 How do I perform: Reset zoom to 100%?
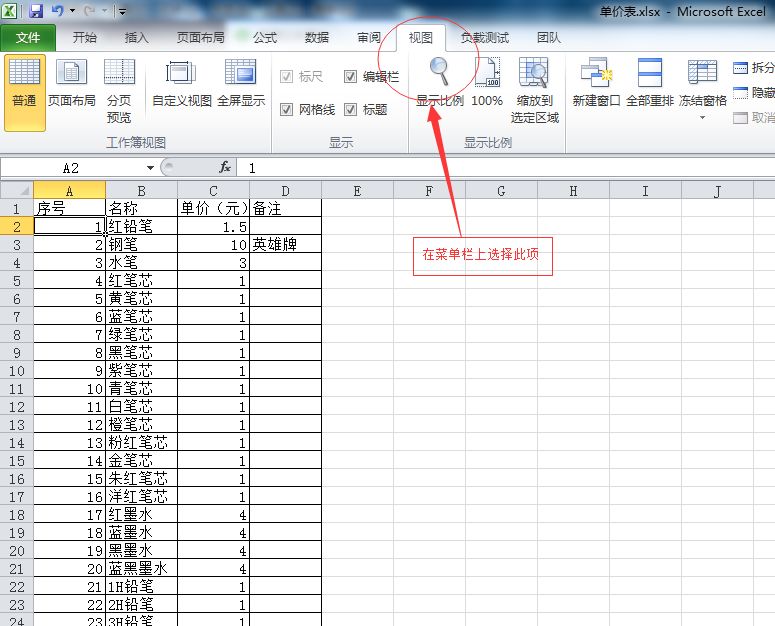(x=487, y=83)
